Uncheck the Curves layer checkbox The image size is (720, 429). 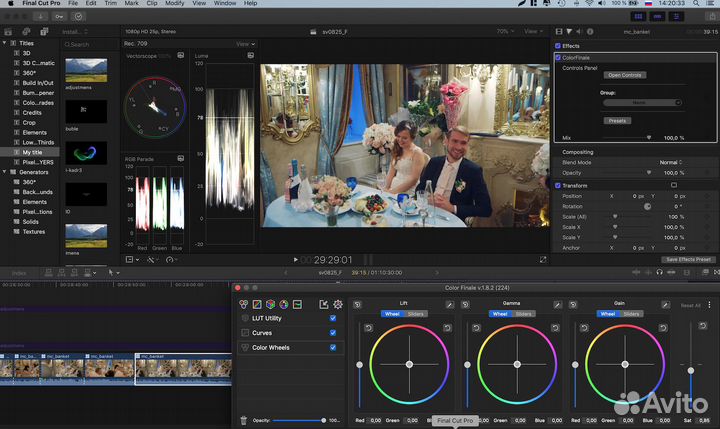coord(333,333)
